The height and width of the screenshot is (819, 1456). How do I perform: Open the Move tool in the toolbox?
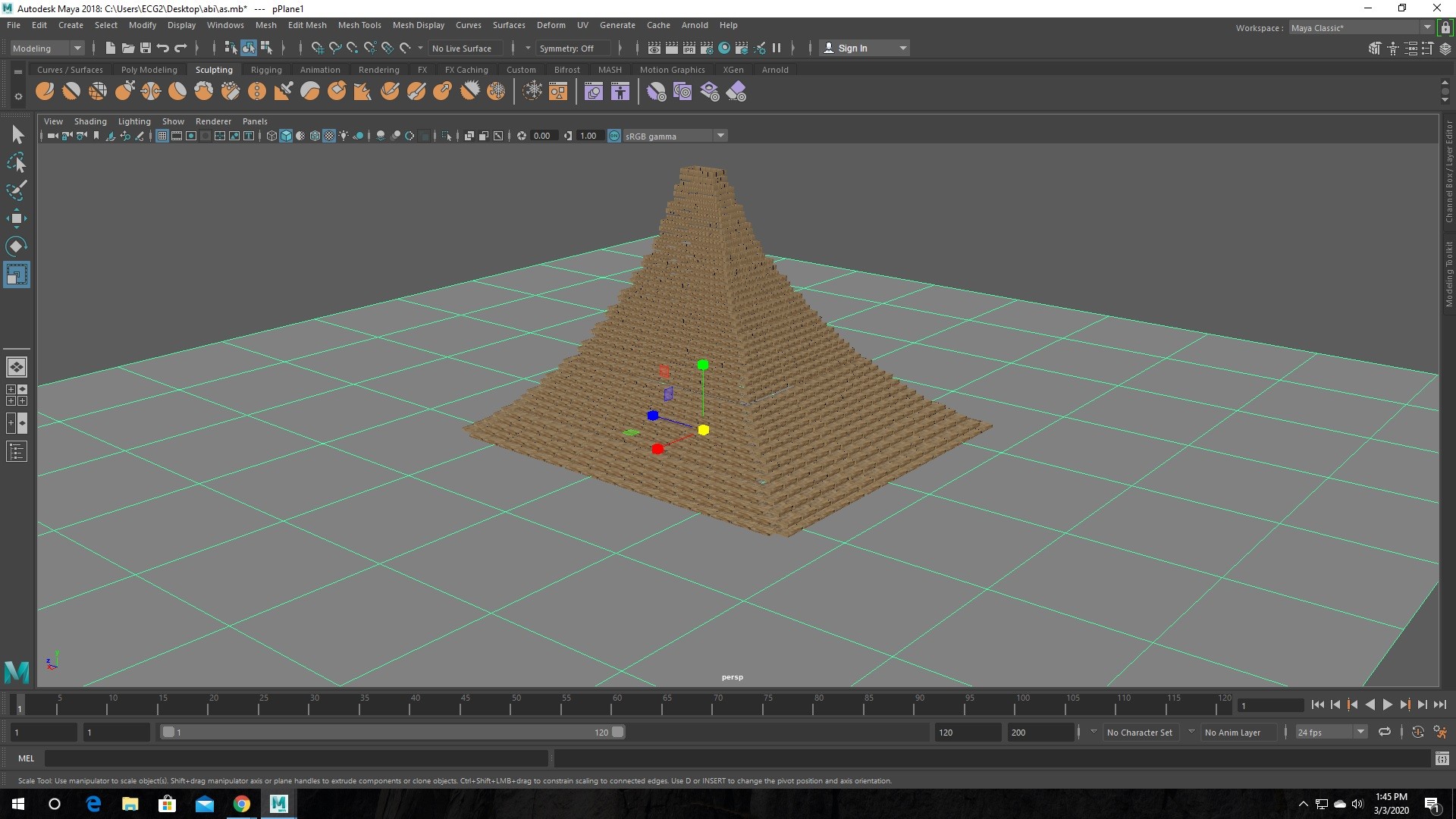[17, 218]
